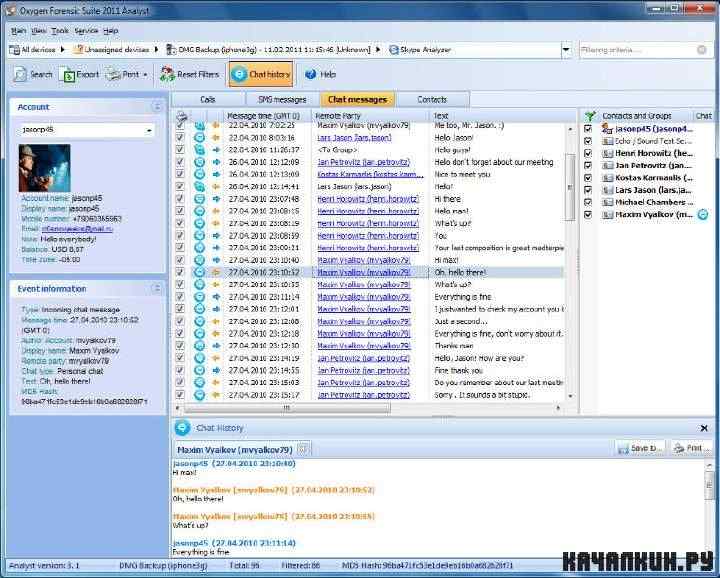Click the Reset Filters icon
720x578 pixels.
(x=167, y=74)
